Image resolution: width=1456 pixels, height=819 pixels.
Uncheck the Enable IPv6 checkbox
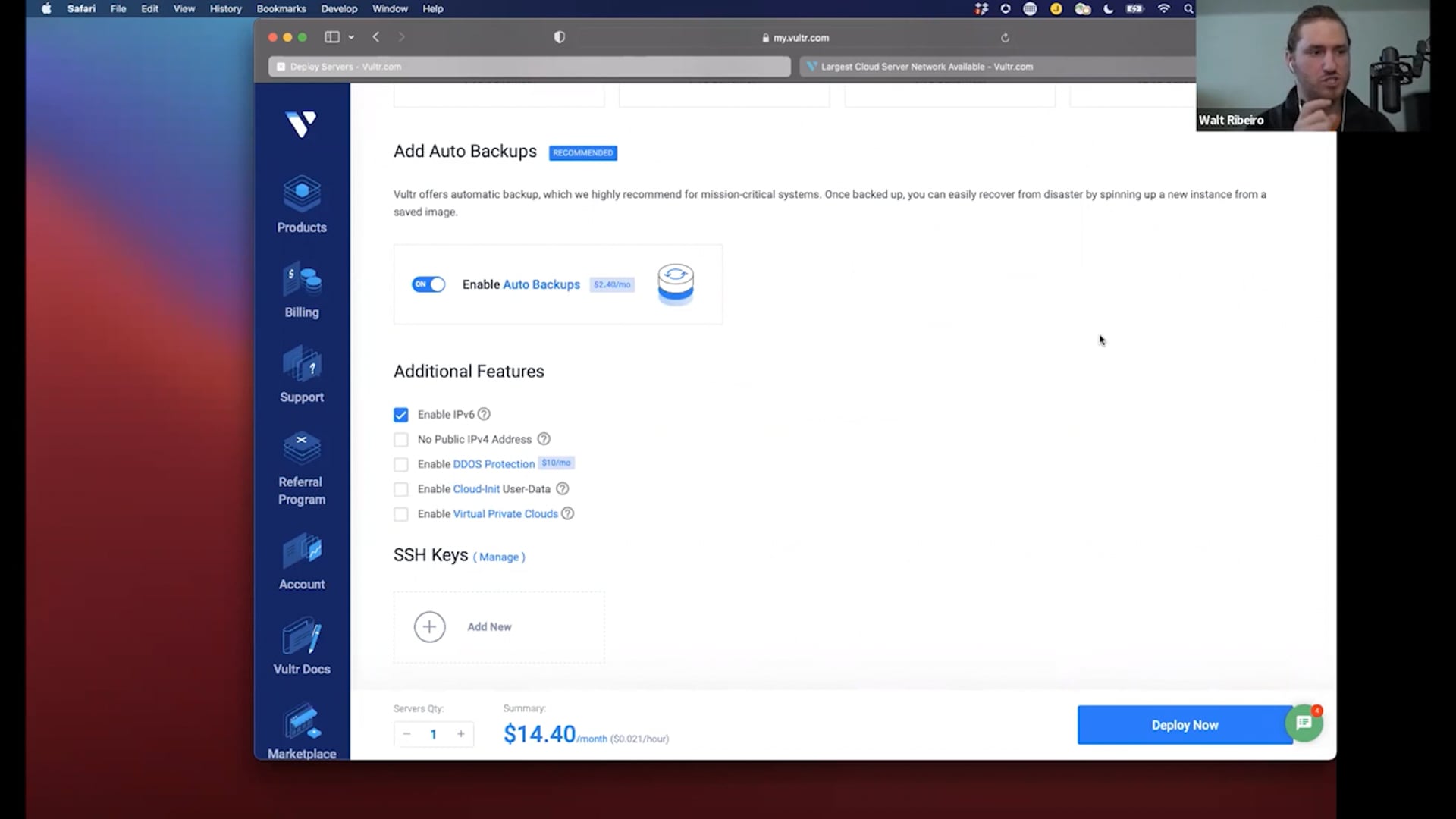click(401, 415)
